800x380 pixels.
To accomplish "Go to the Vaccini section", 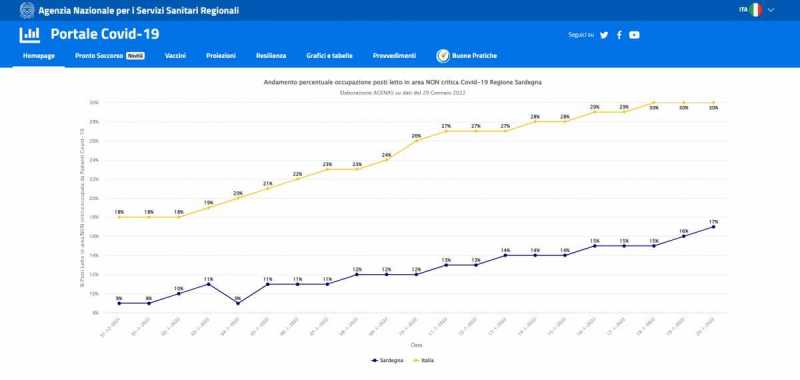I will point(175,56).
